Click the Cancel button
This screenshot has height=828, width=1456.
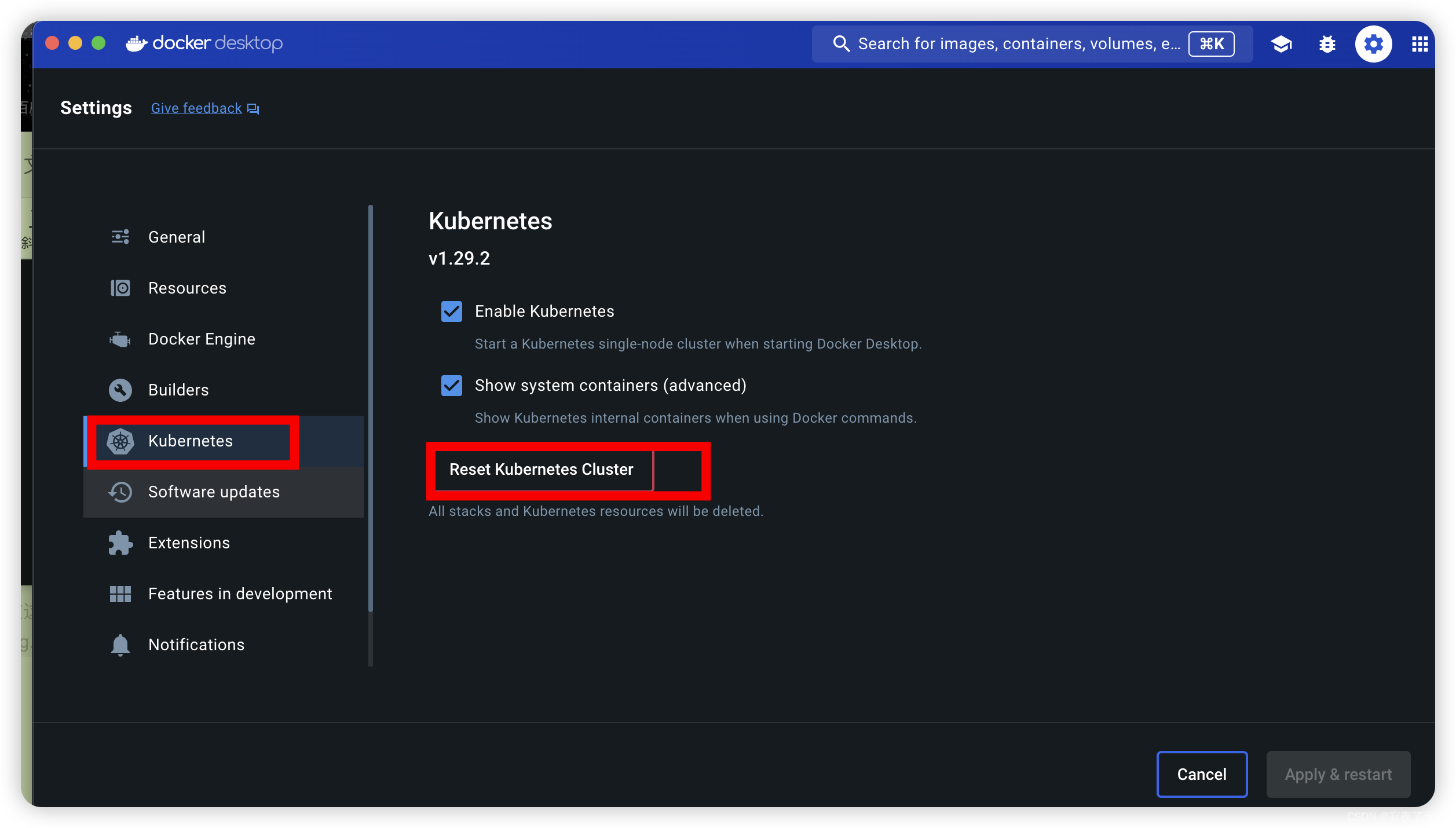pyautogui.click(x=1202, y=775)
